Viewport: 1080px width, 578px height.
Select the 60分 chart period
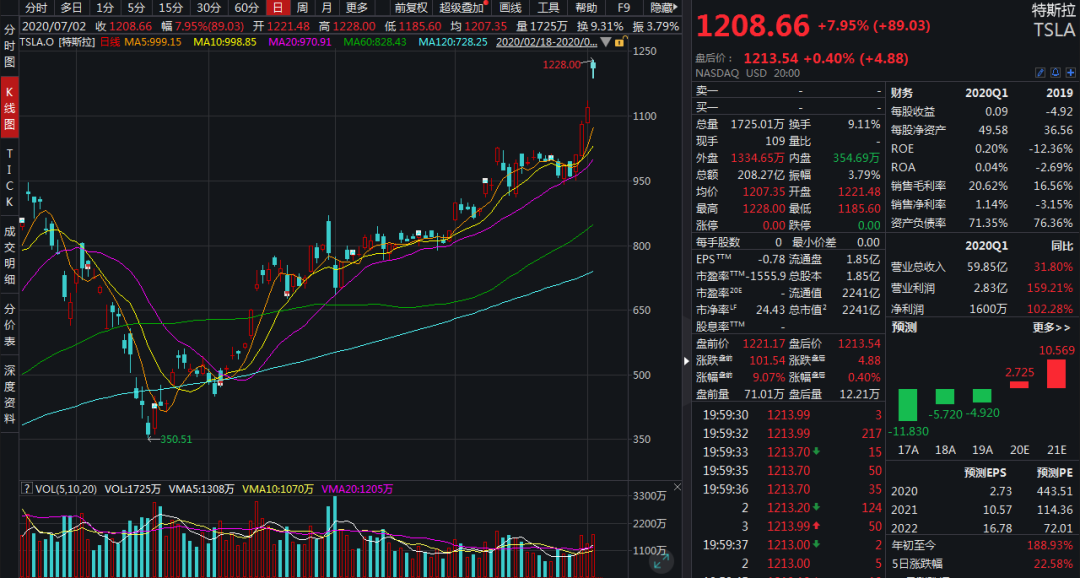[247, 8]
